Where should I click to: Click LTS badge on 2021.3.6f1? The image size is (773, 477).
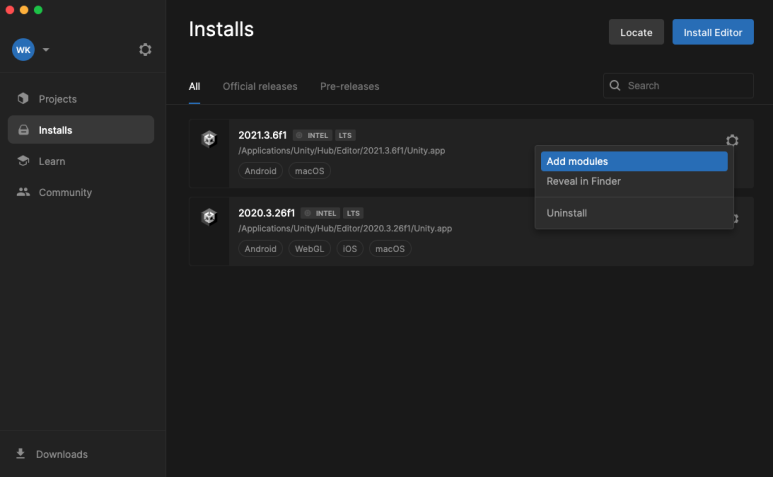click(x=345, y=135)
